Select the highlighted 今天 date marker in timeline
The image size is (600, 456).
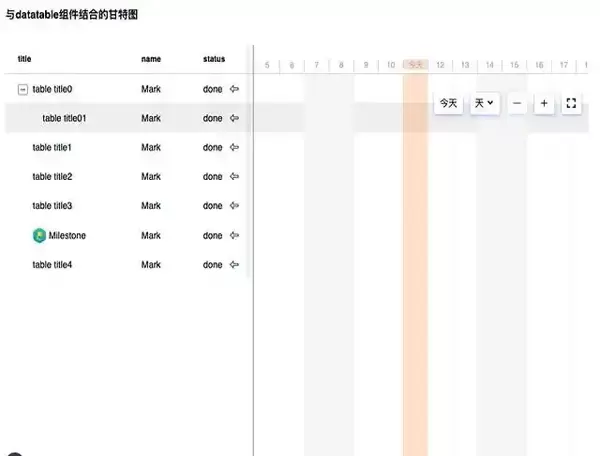(416, 65)
